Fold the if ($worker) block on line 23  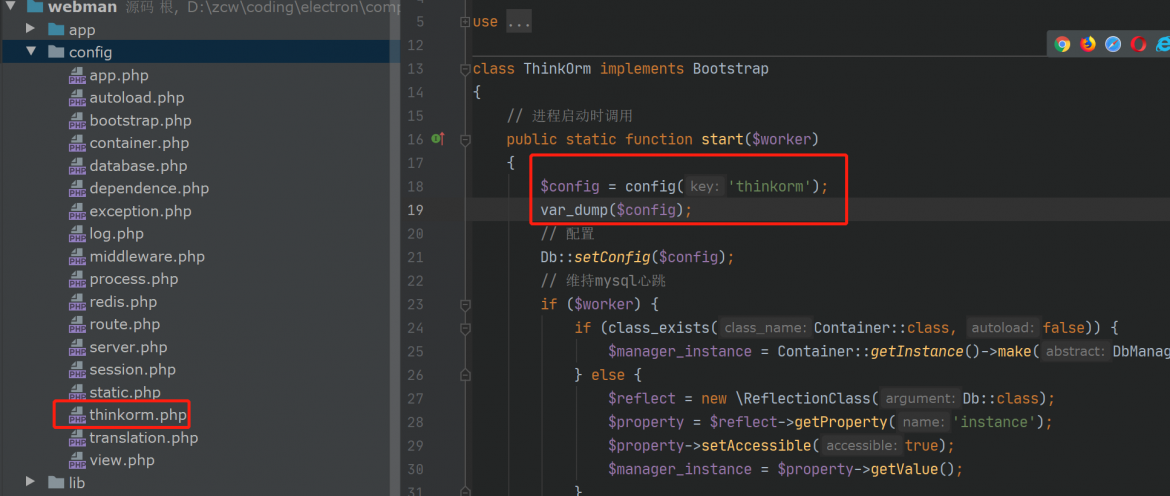[466, 304]
